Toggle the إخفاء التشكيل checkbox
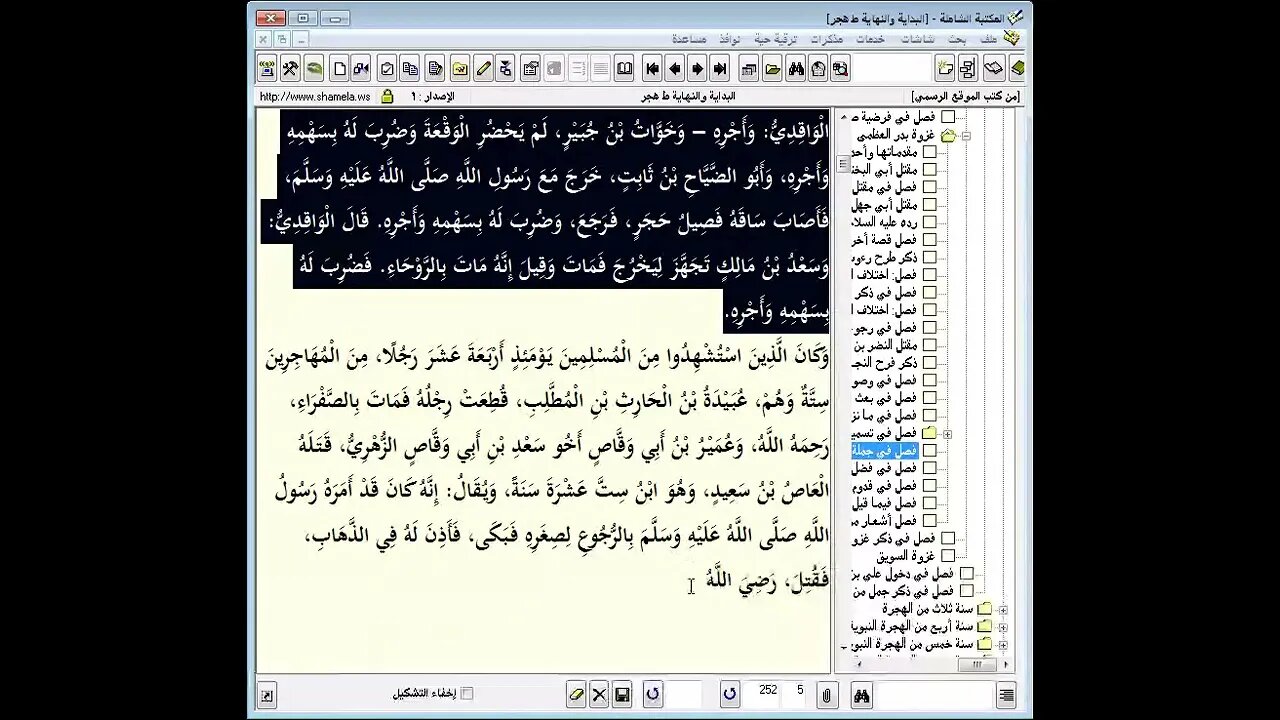 pyautogui.click(x=466, y=694)
